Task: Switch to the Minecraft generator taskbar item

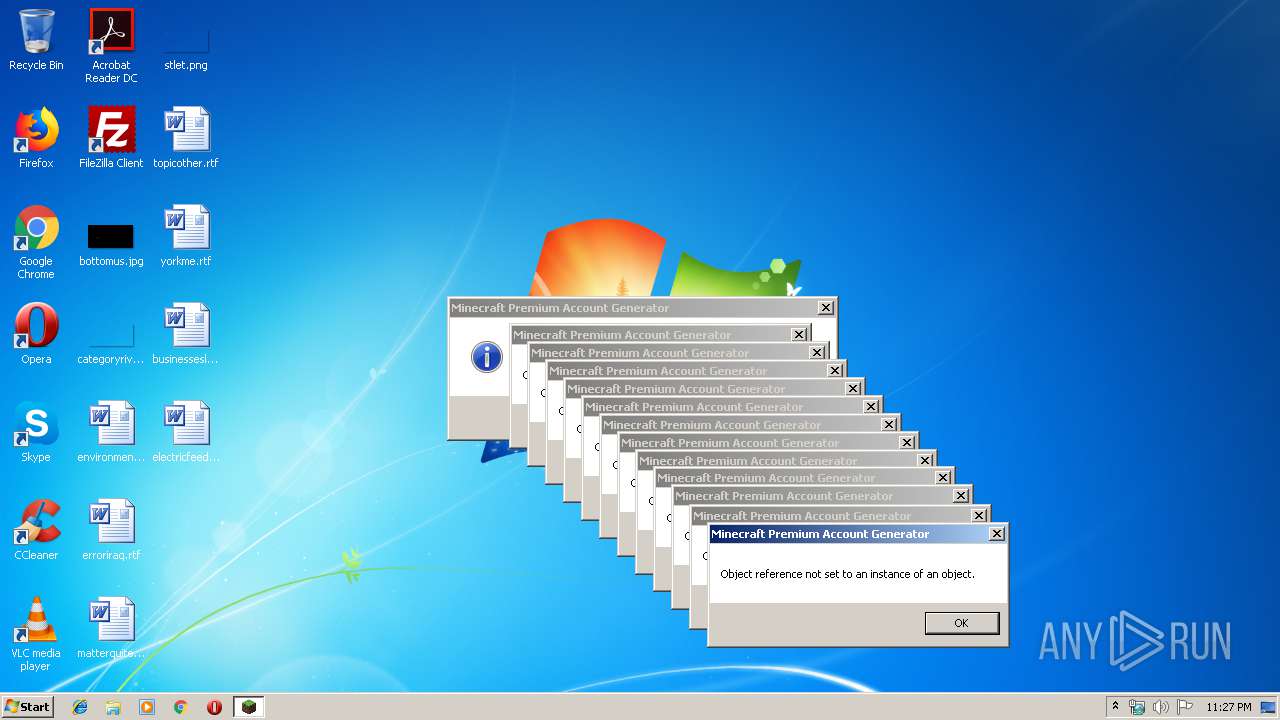Action: point(248,707)
